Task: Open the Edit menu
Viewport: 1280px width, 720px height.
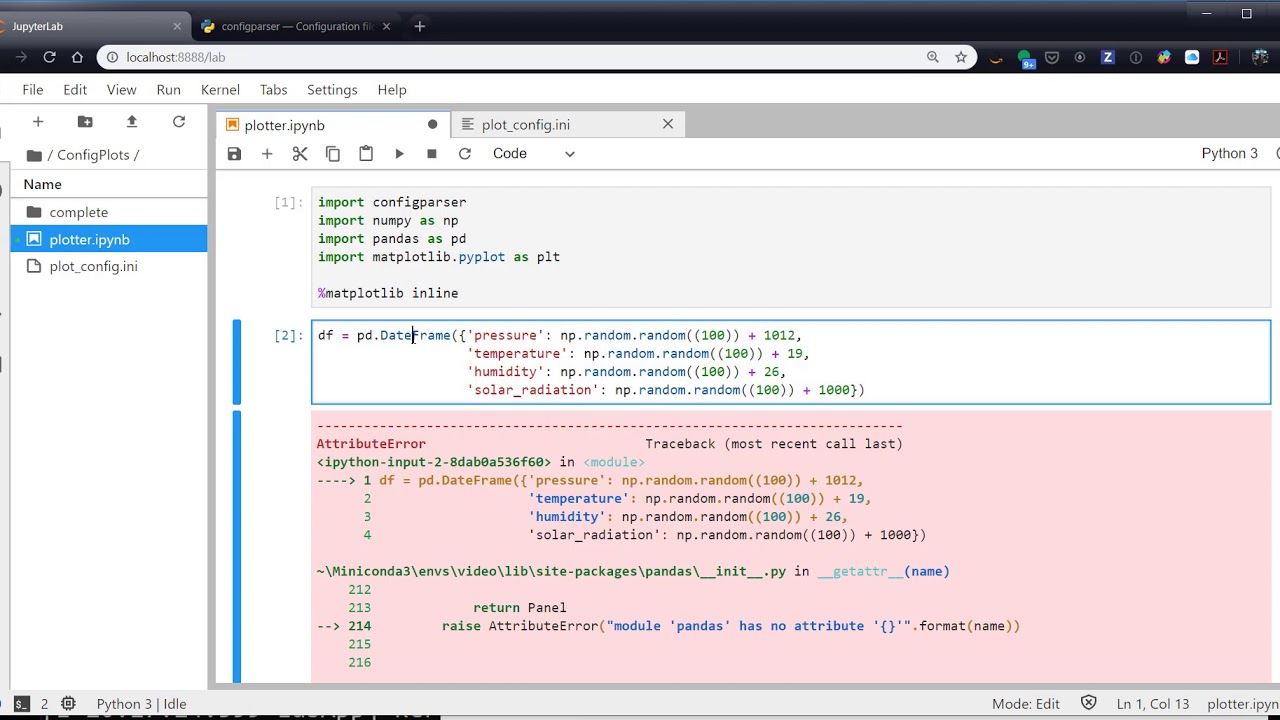Action: 75,90
